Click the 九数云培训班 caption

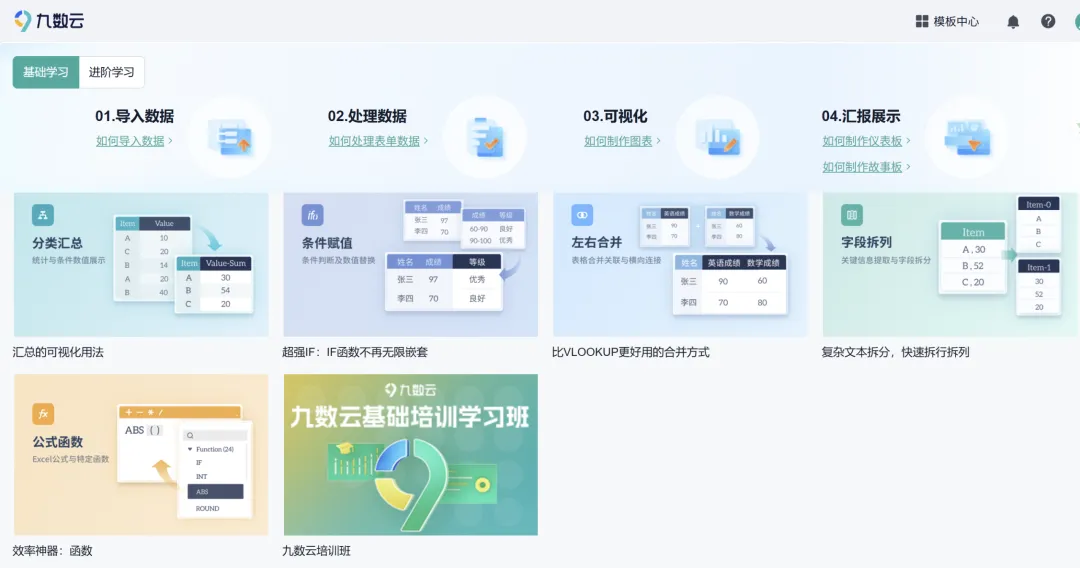[316, 551]
